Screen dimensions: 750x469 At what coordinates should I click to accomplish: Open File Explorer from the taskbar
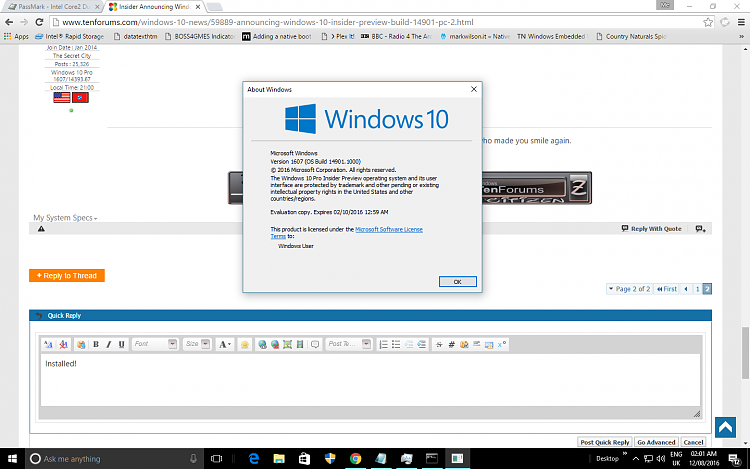click(x=279, y=458)
